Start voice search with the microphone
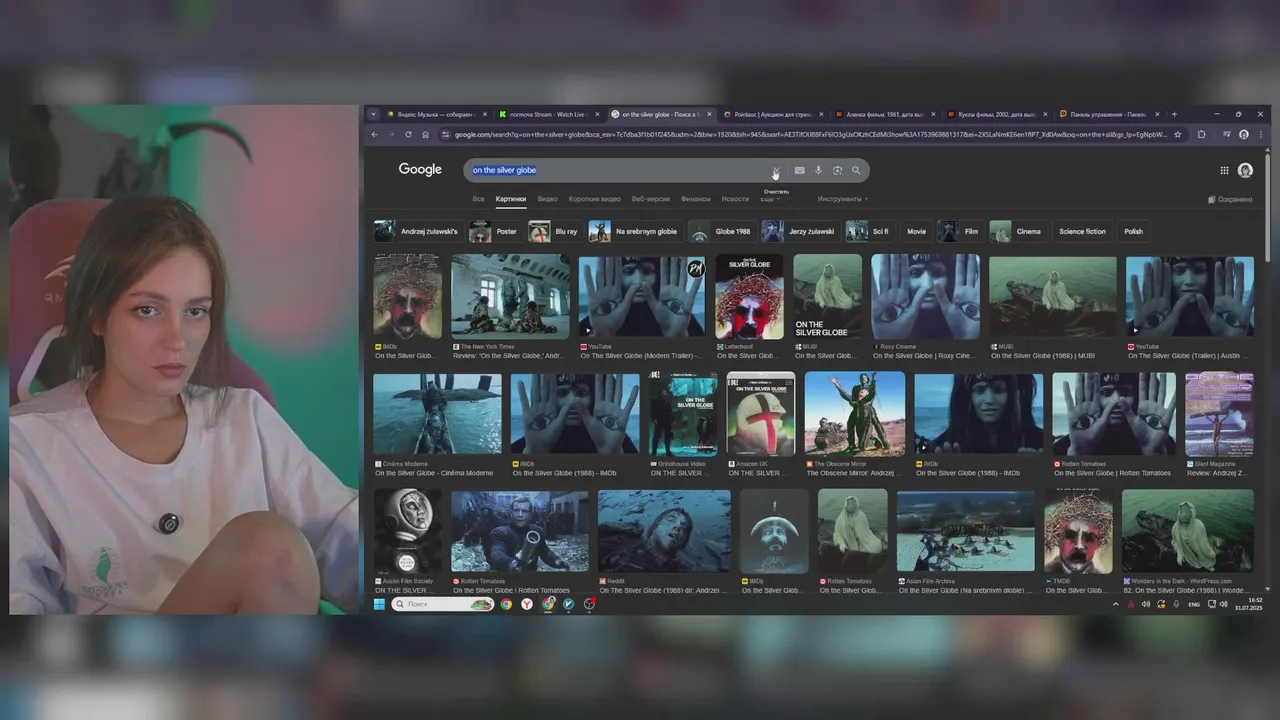 (818, 170)
